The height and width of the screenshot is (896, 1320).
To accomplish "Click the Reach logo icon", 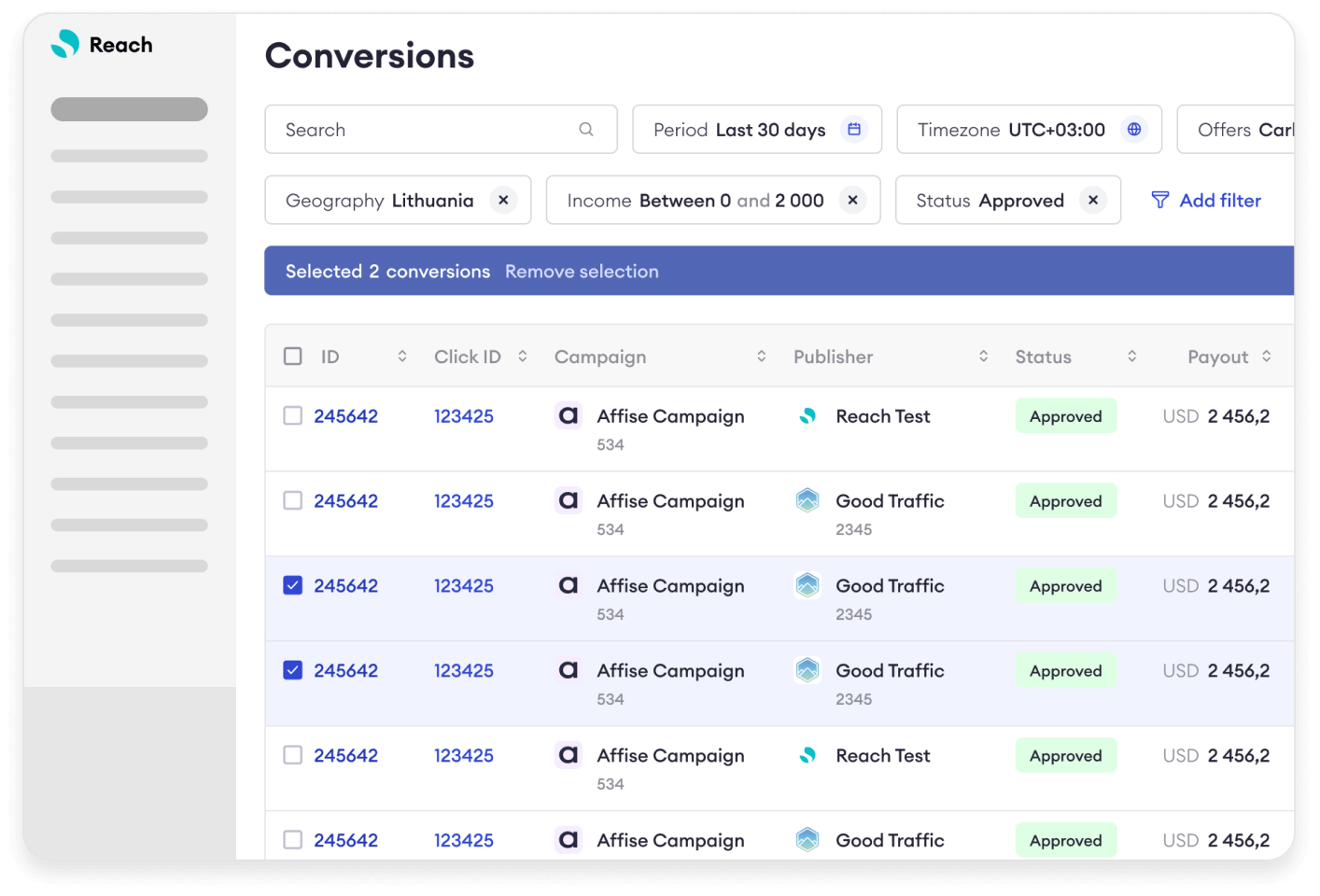I will coord(65,44).
